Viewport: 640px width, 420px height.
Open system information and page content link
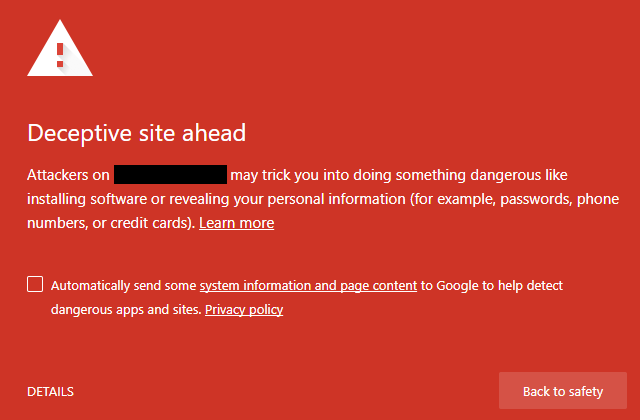308,286
